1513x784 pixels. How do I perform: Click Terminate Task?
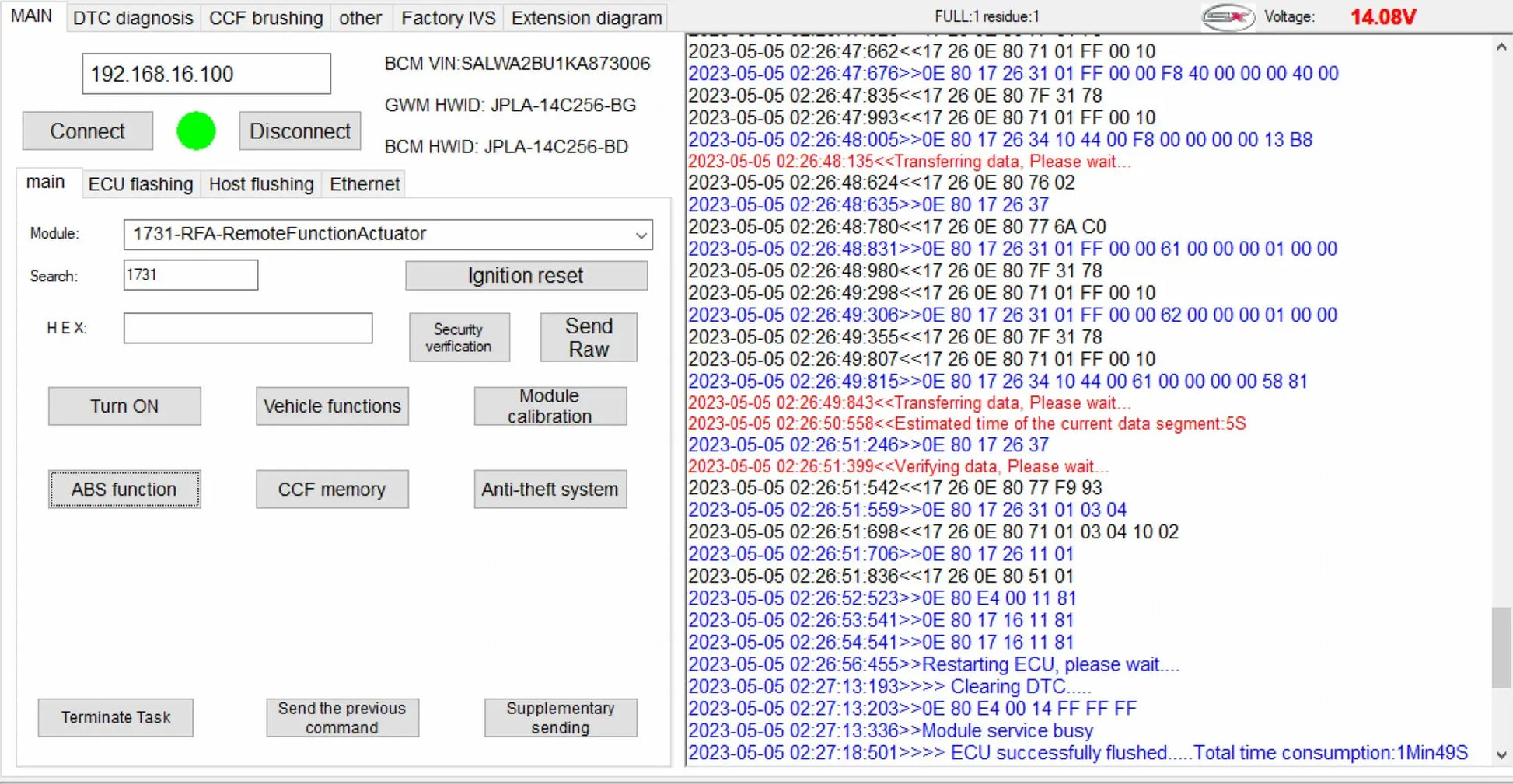tap(115, 717)
